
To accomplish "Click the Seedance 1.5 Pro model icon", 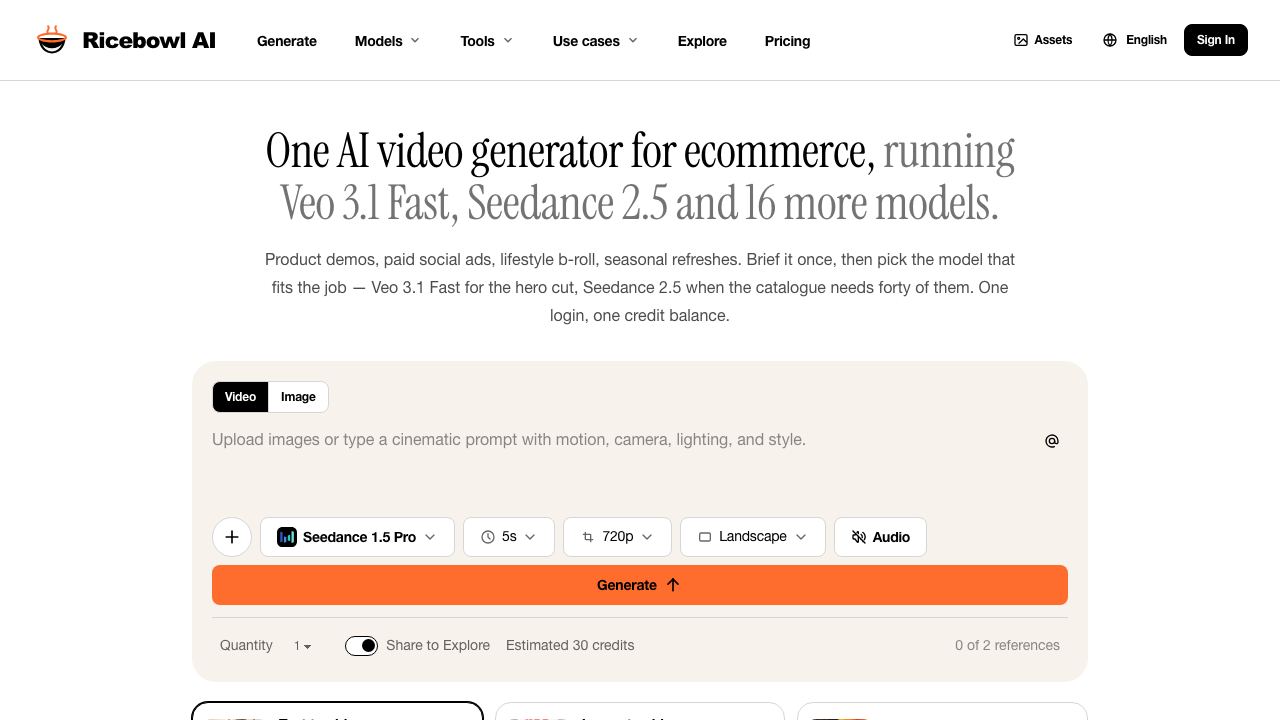I will [x=287, y=537].
